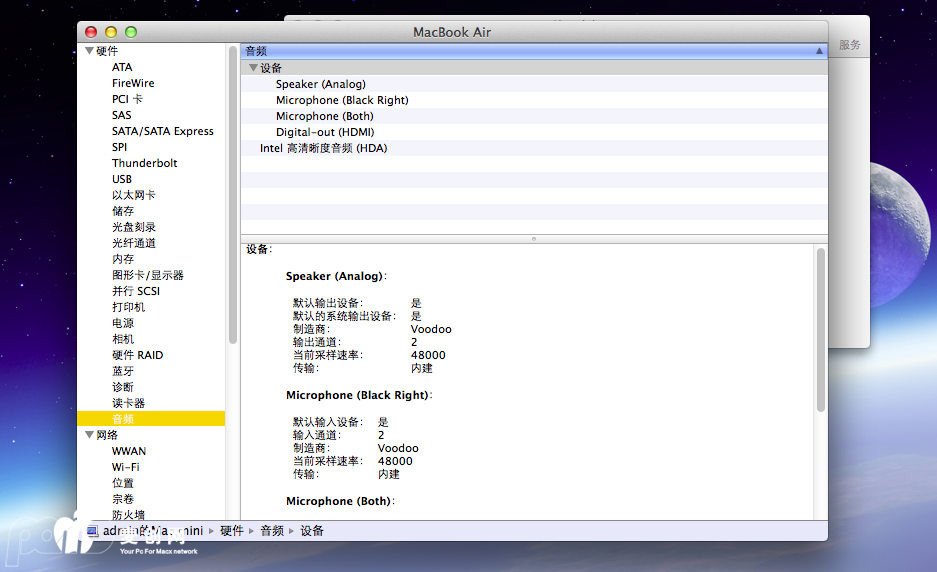Viewport: 937px width, 572px height.
Task: Collapse the 网络 section triangle
Action: 89,435
